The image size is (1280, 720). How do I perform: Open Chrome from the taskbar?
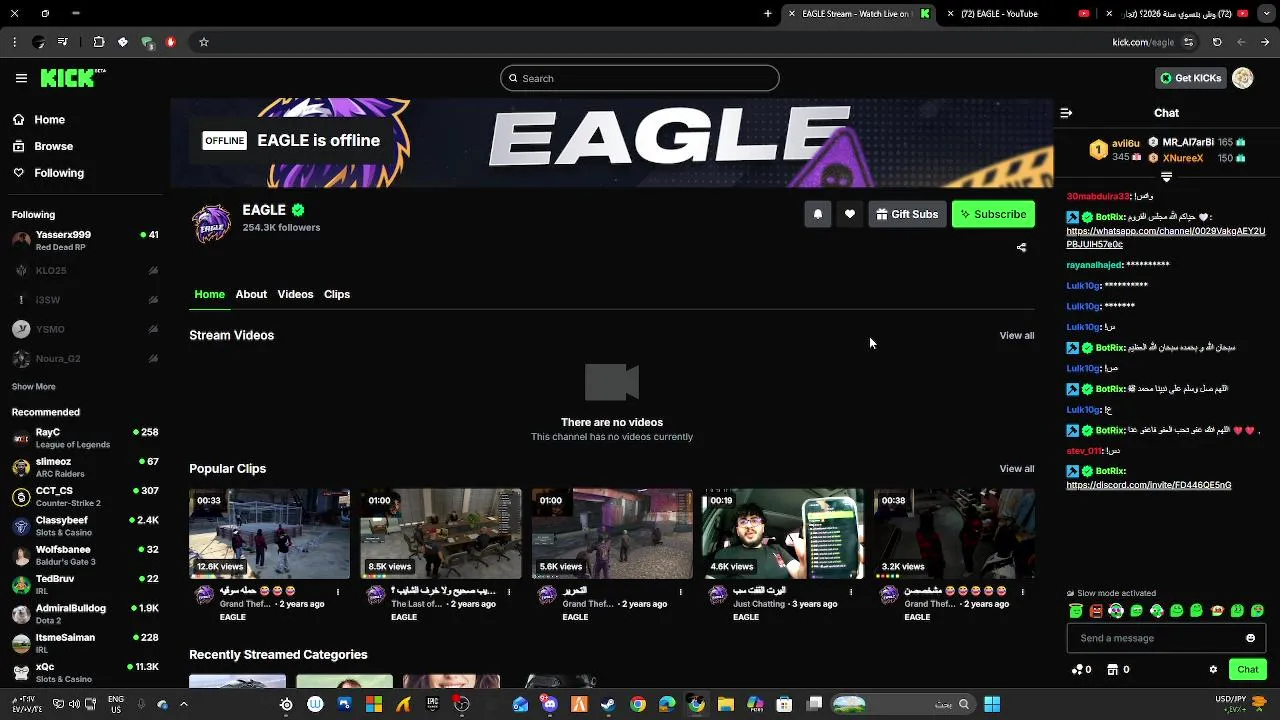coord(638,704)
